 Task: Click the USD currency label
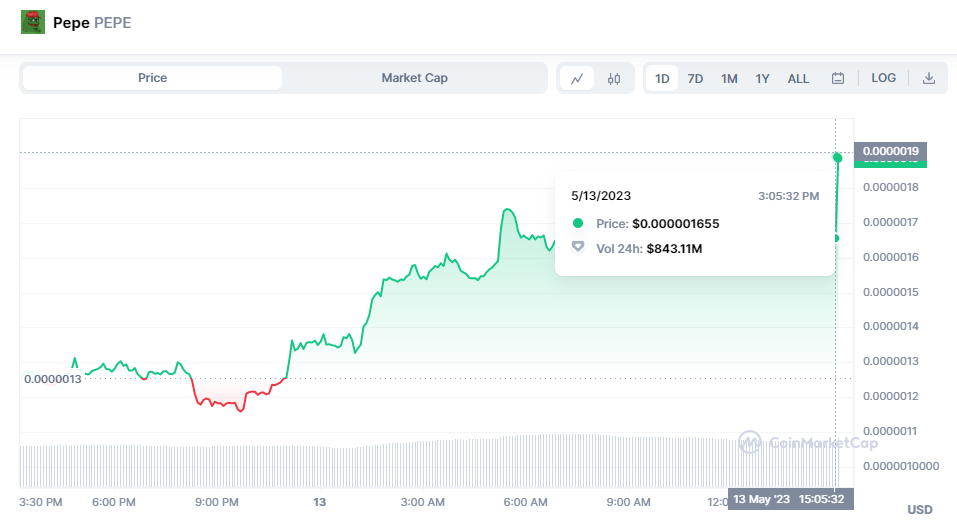[920, 509]
